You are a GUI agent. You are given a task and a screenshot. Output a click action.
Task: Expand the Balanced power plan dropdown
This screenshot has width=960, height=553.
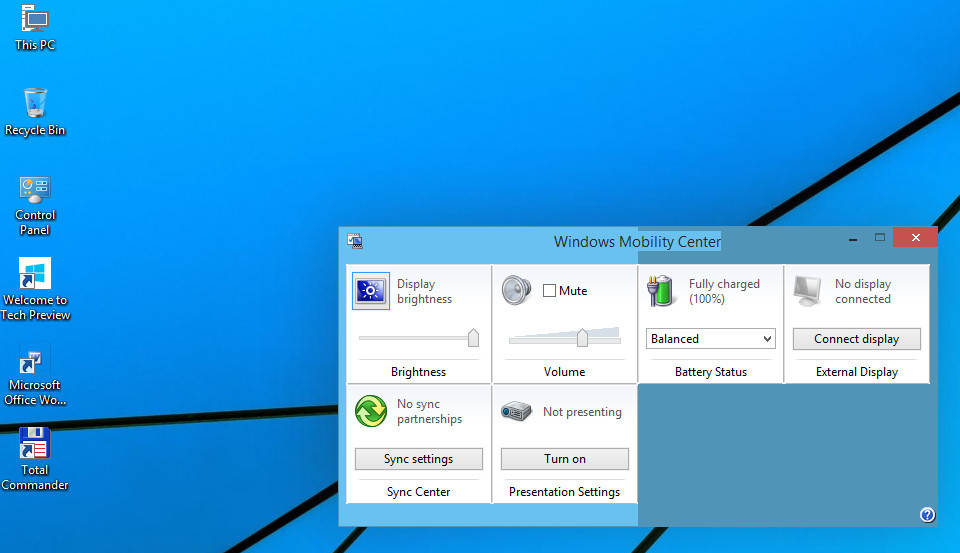click(x=710, y=339)
